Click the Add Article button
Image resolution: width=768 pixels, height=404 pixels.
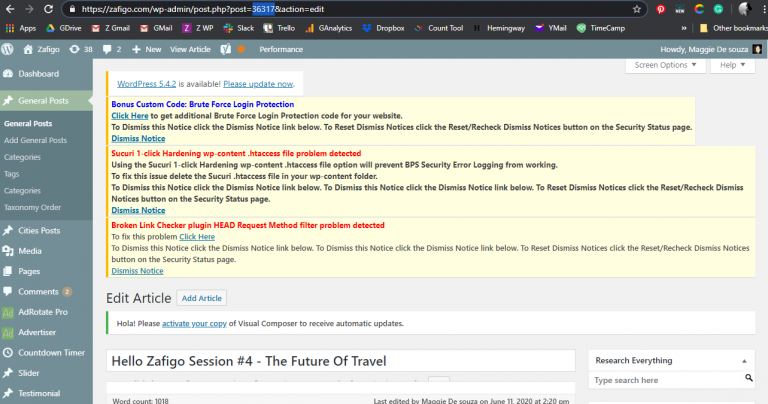coord(202,298)
